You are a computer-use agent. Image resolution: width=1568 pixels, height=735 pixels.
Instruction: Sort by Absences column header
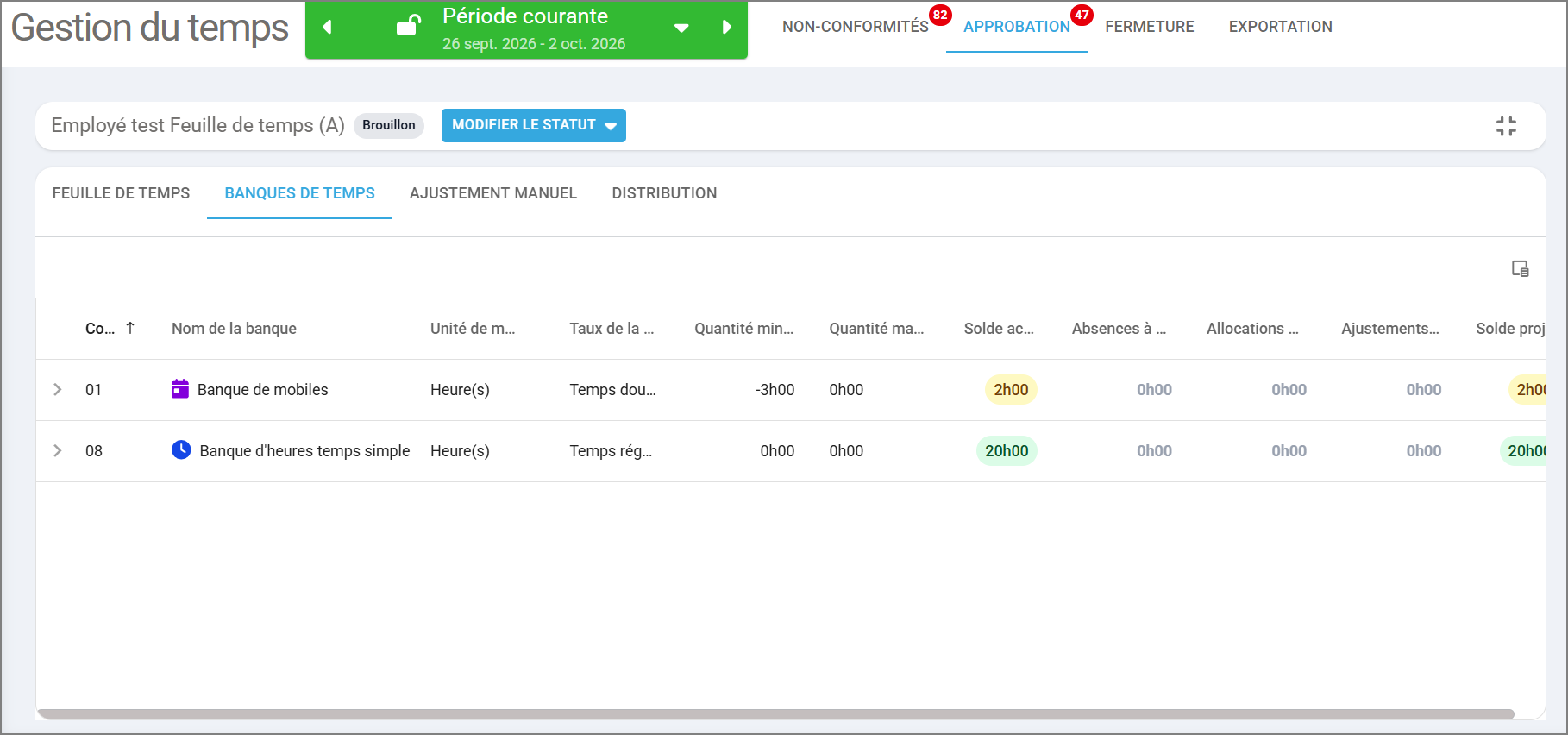1119,329
